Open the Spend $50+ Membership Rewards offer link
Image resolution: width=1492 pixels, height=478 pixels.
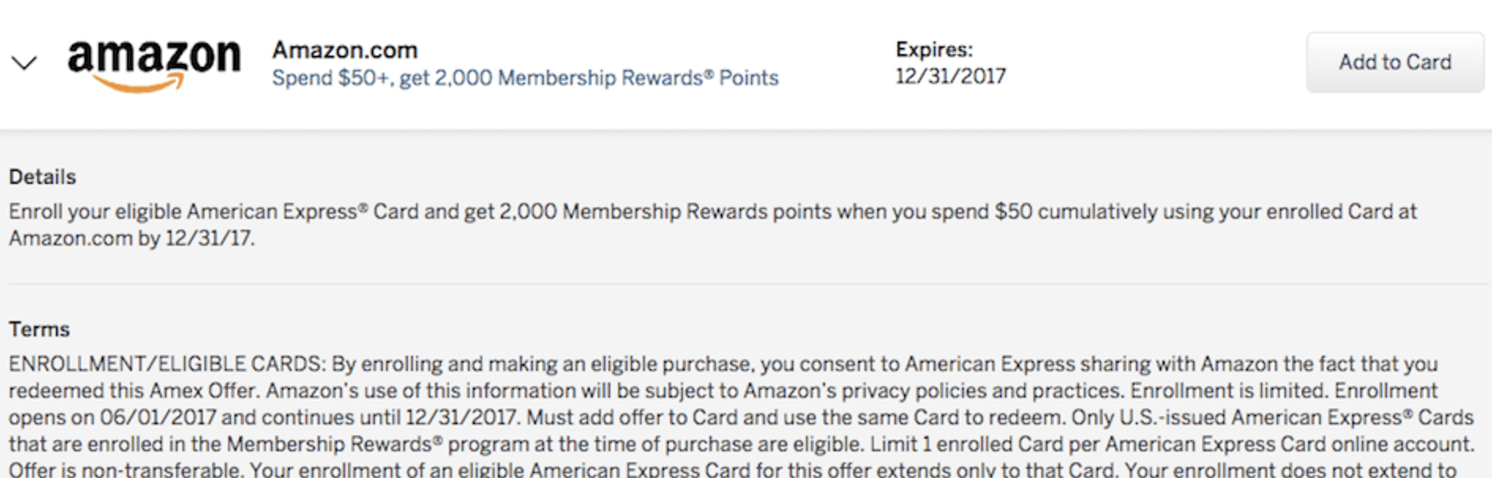525,78
